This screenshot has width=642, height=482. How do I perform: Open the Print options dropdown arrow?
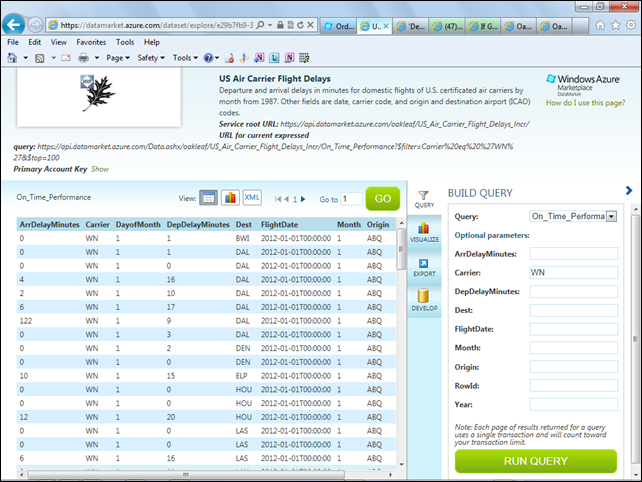click(x=97, y=58)
